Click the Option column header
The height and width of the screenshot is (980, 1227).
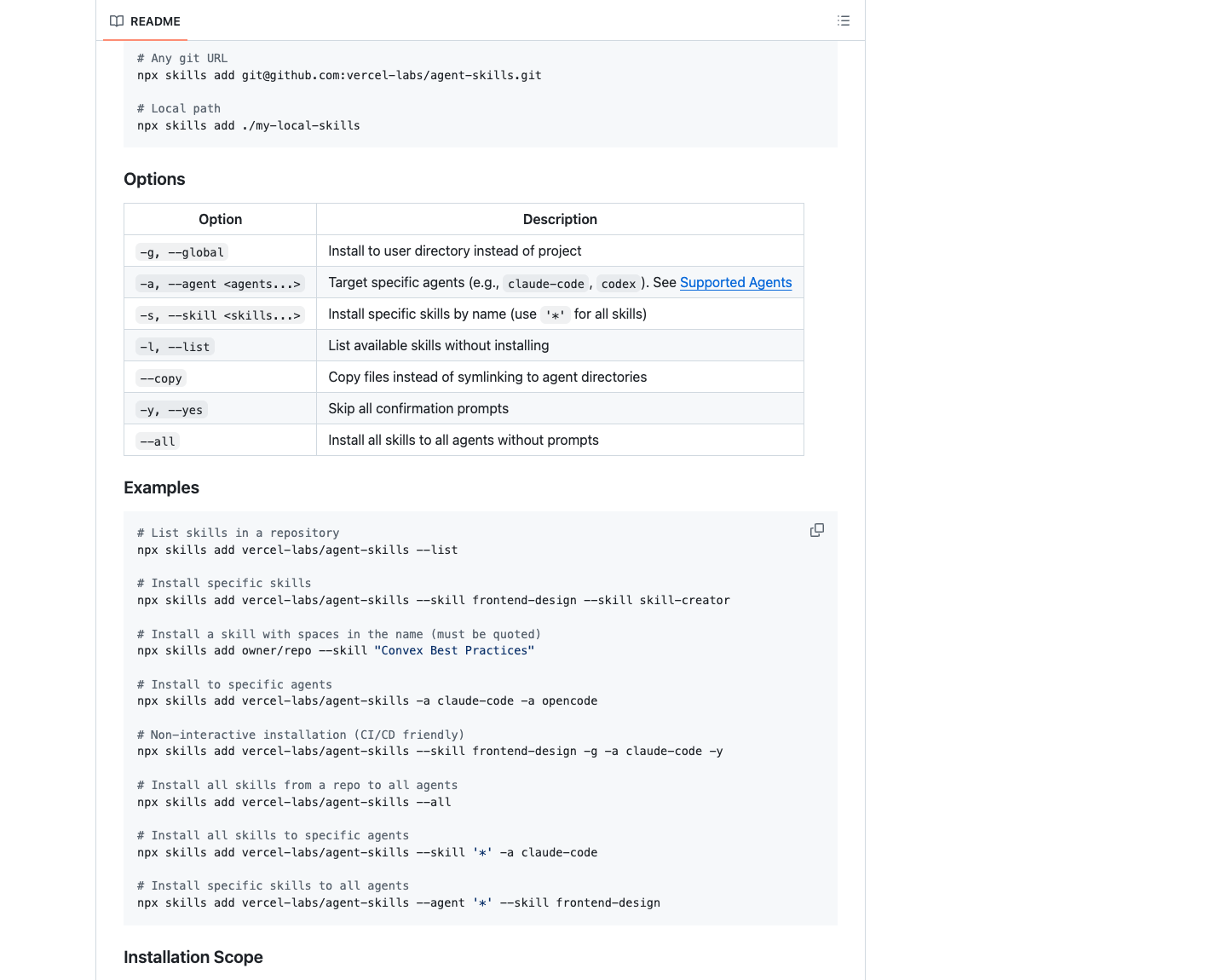220,219
